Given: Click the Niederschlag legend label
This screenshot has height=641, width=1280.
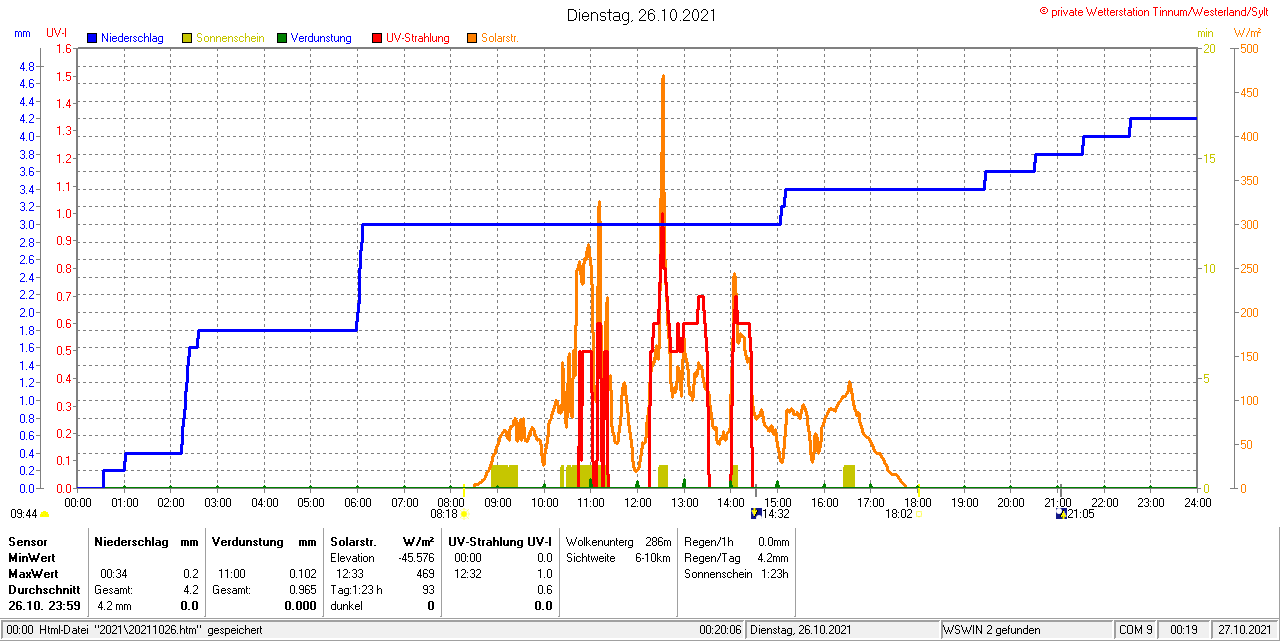Looking at the screenshot, I should tap(132, 38).
